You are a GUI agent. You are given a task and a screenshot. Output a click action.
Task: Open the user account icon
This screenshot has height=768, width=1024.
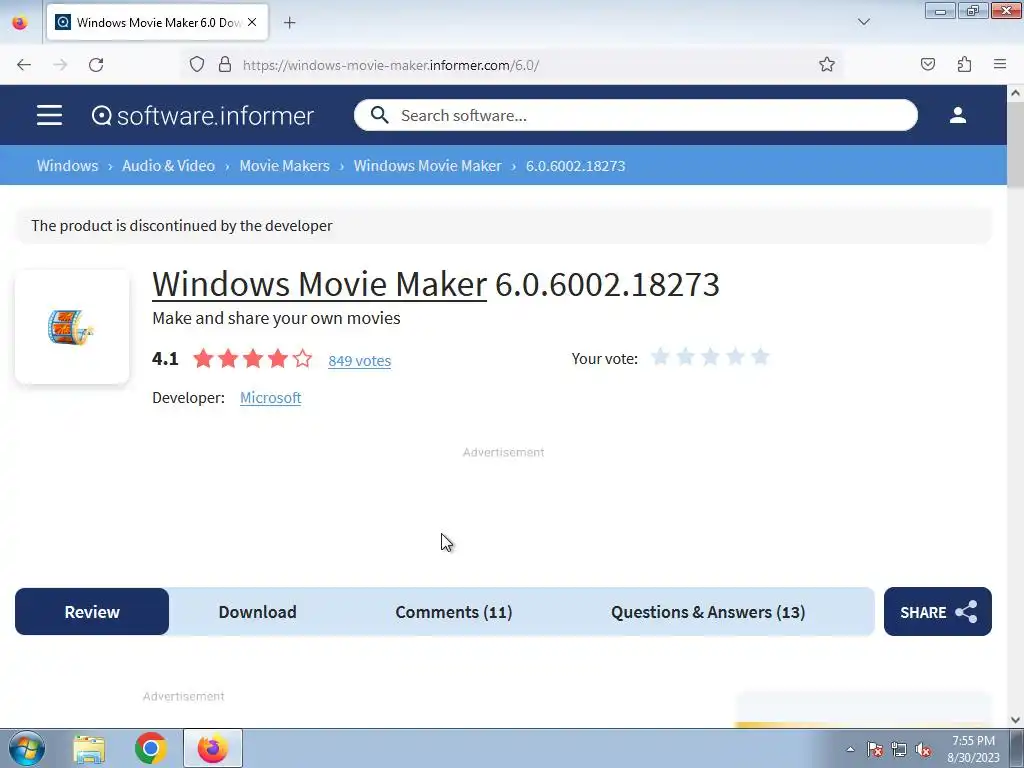(957, 115)
